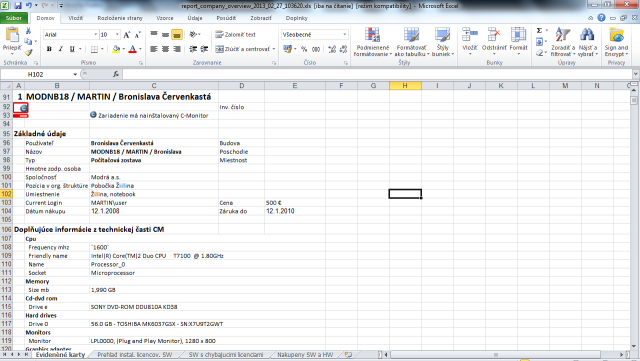Switch to Údaje ribbon tab
Image resolution: width=640 pixels, height=361 pixels.
point(195,18)
